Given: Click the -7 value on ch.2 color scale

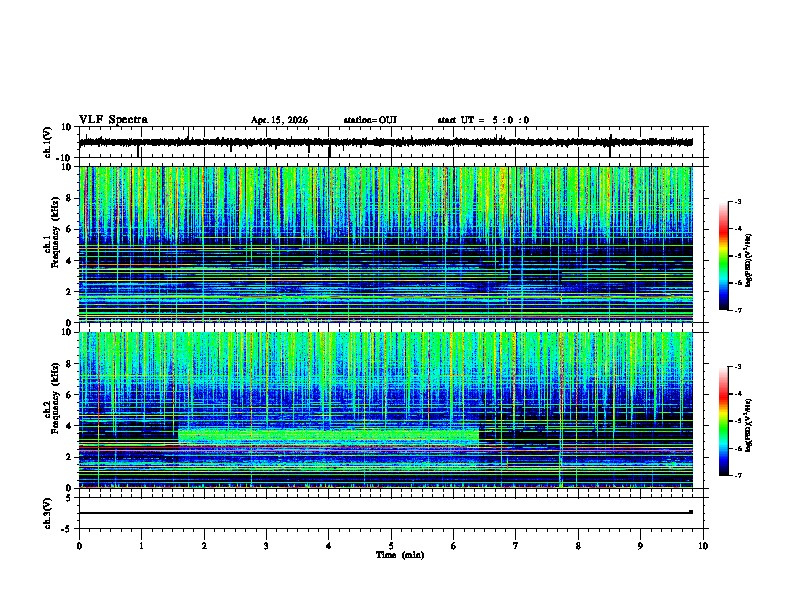Looking at the screenshot, I should 737,476.
